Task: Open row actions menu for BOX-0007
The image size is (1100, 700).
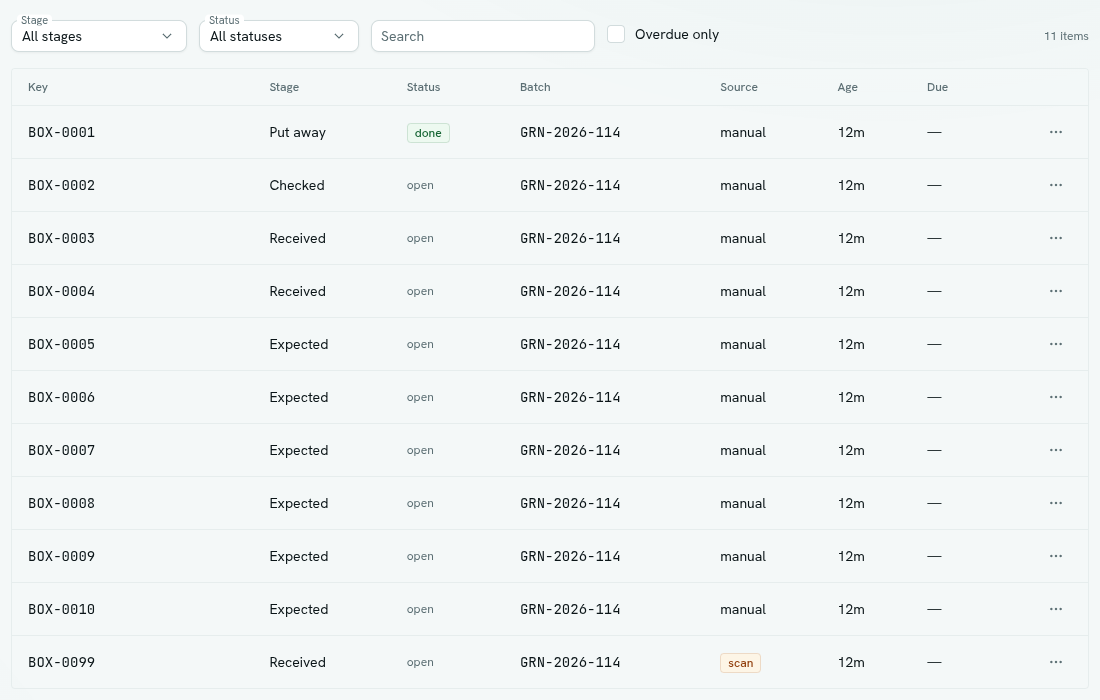Action: 1055,450
